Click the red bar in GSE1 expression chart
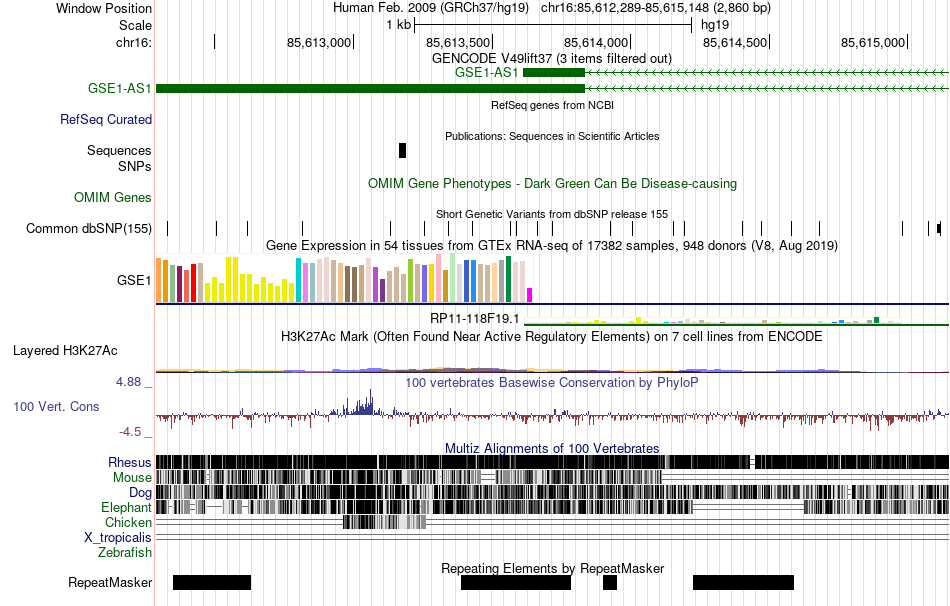This screenshot has width=950, height=606. pyautogui.click(x=193, y=282)
